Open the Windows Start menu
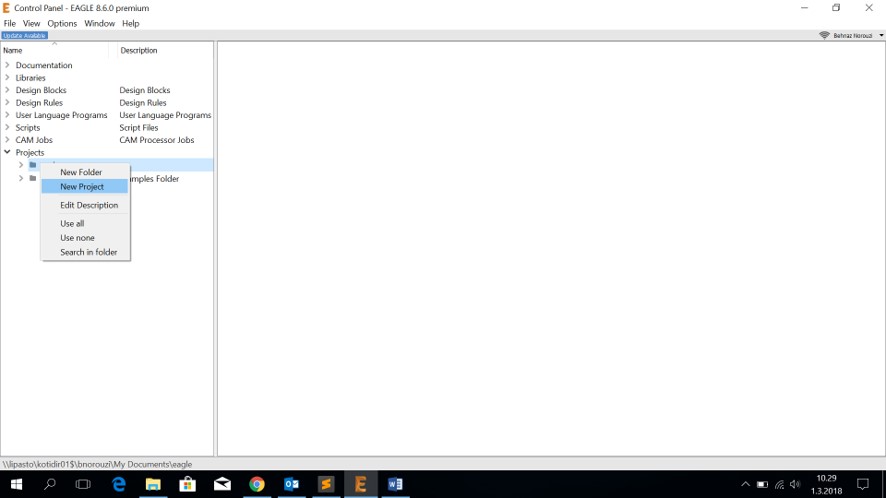This screenshot has width=886, height=498. [x=16, y=484]
